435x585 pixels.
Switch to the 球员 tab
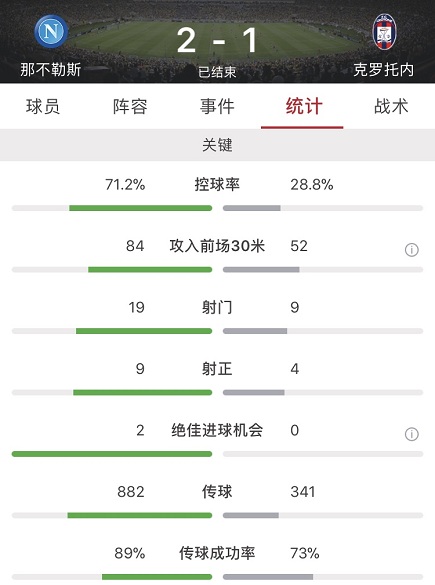point(43,106)
